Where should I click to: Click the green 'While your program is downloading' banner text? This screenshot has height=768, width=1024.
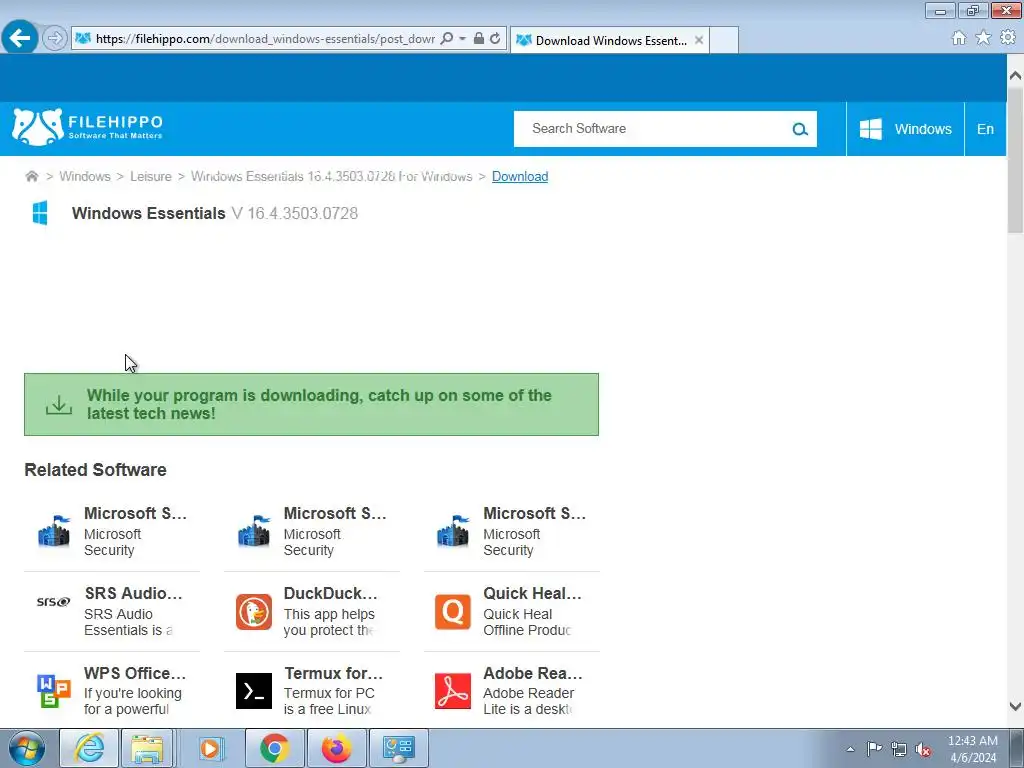tap(319, 404)
